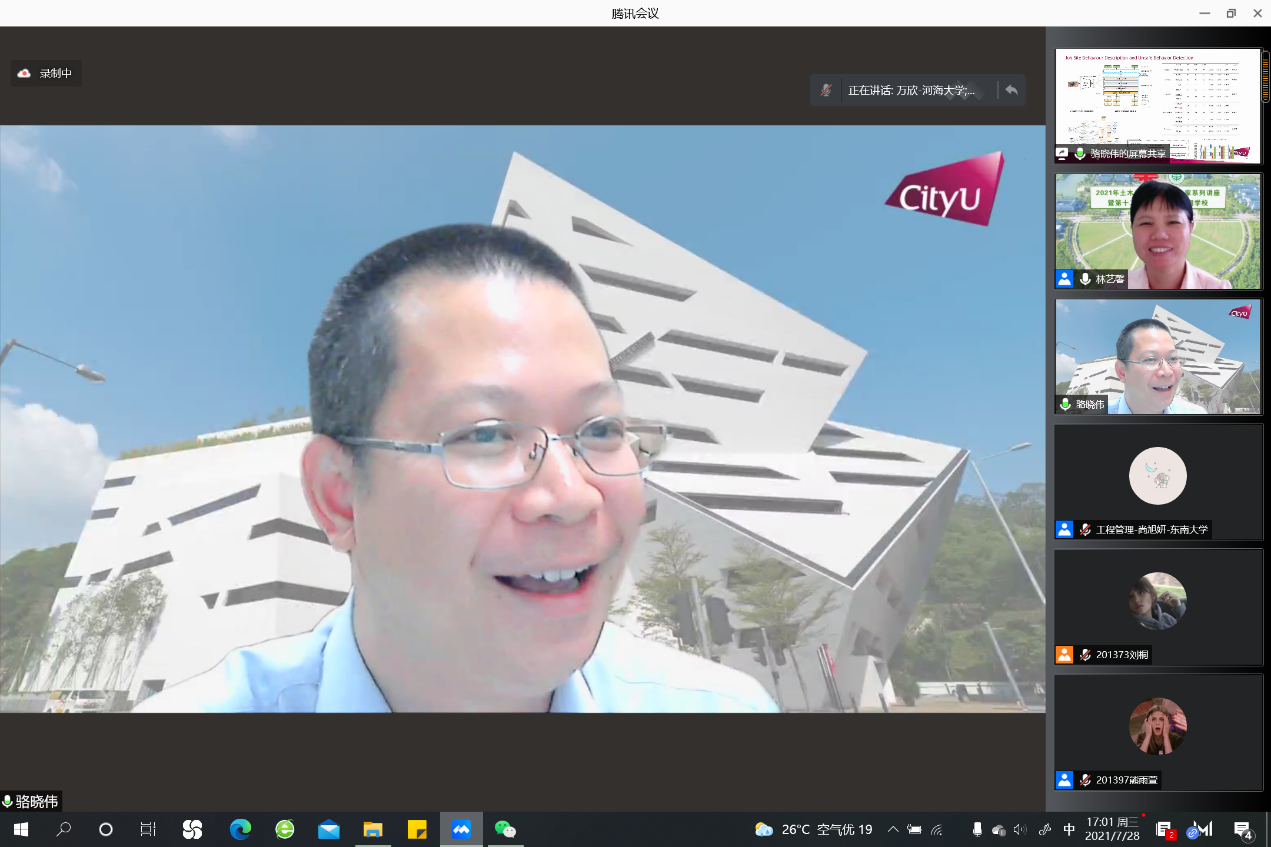Launch Microsoft Edge from the taskbar
Viewport: 1271px width, 847px height.
(240, 829)
